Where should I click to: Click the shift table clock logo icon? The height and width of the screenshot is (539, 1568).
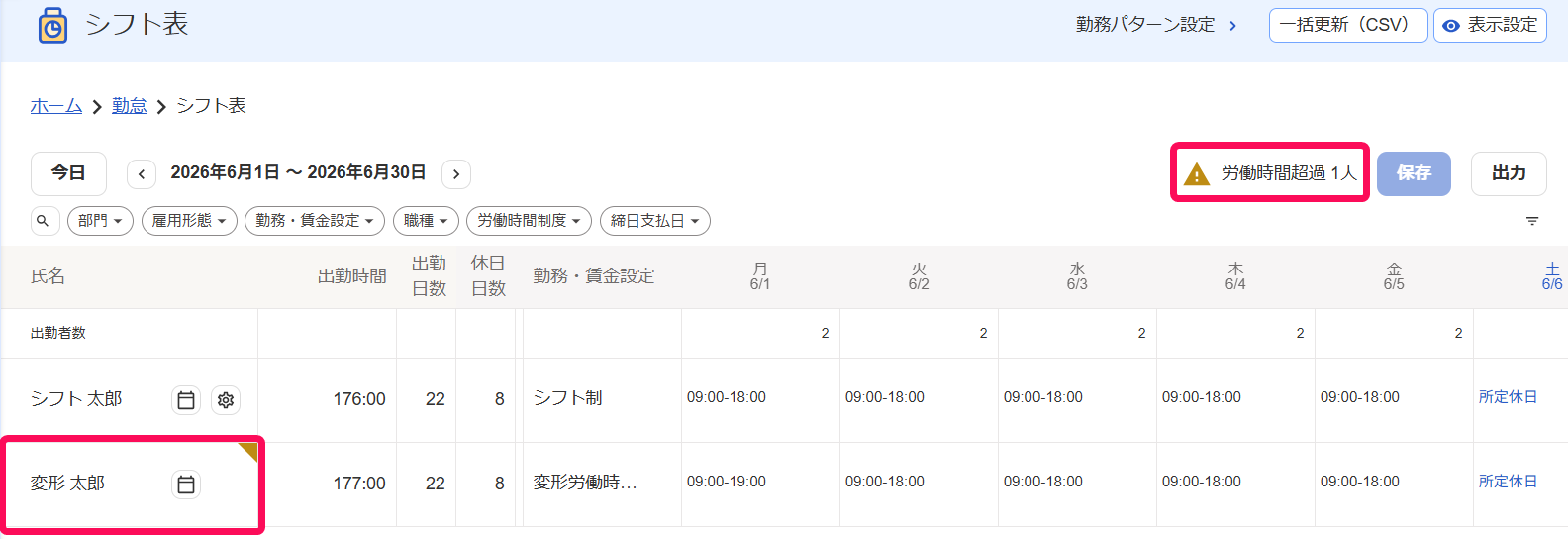(52, 26)
